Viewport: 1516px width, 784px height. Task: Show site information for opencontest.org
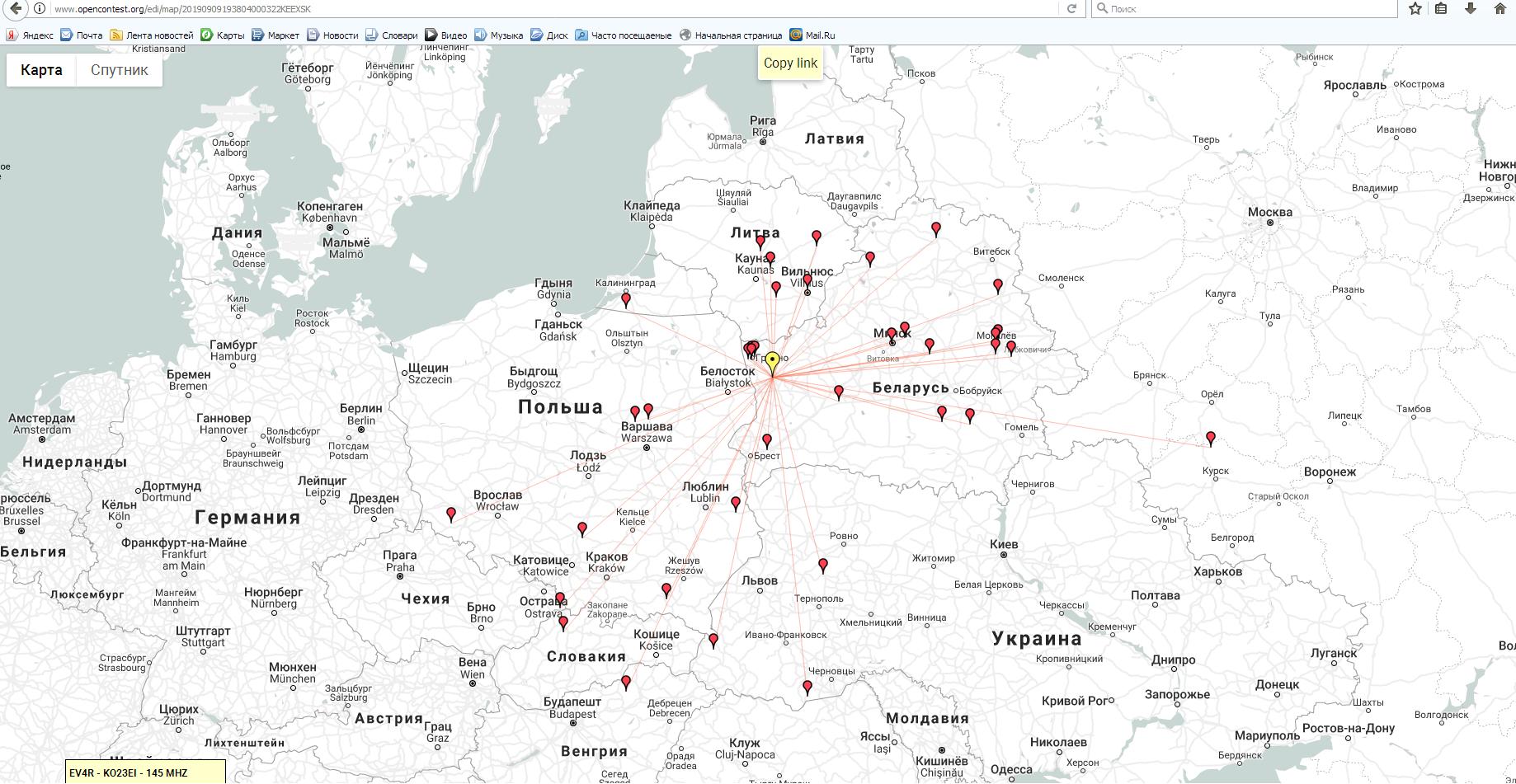pyautogui.click(x=39, y=8)
